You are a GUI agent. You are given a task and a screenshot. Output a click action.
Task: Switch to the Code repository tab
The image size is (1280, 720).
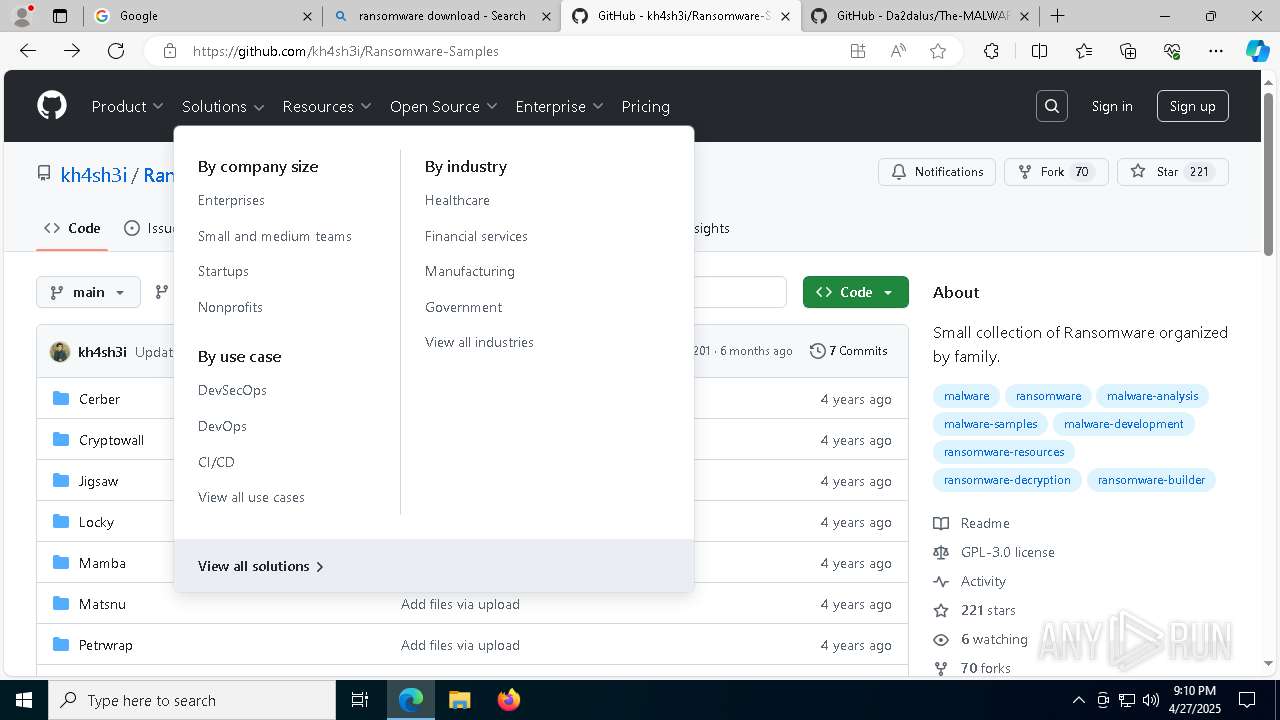[x=72, y=228]
